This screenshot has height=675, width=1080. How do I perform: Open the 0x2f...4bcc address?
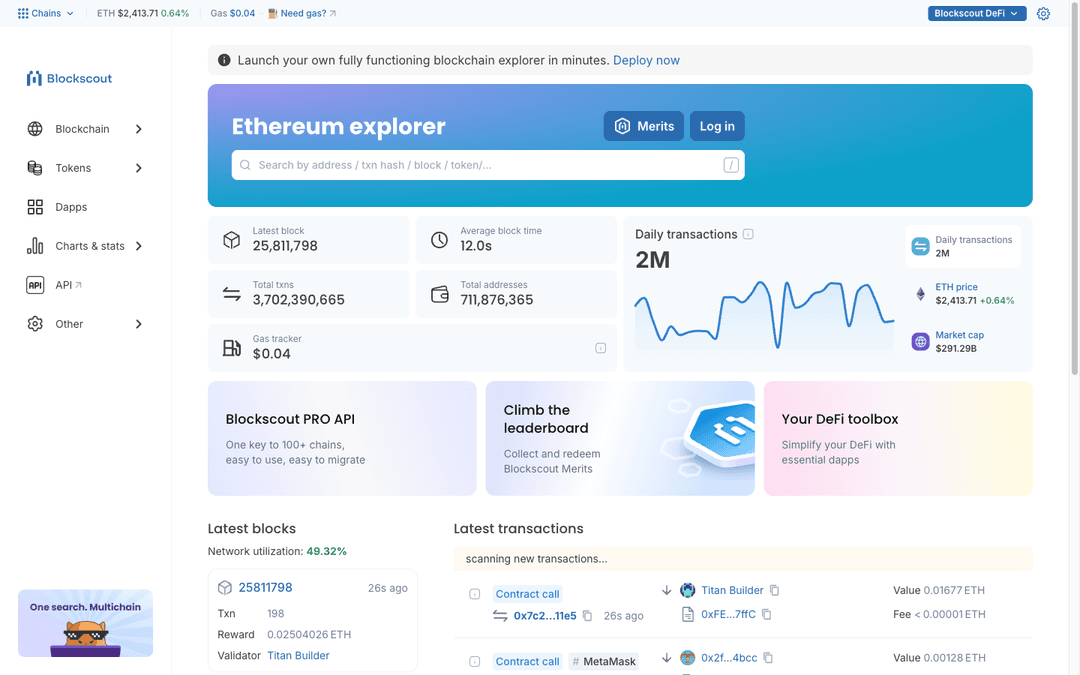729,658
